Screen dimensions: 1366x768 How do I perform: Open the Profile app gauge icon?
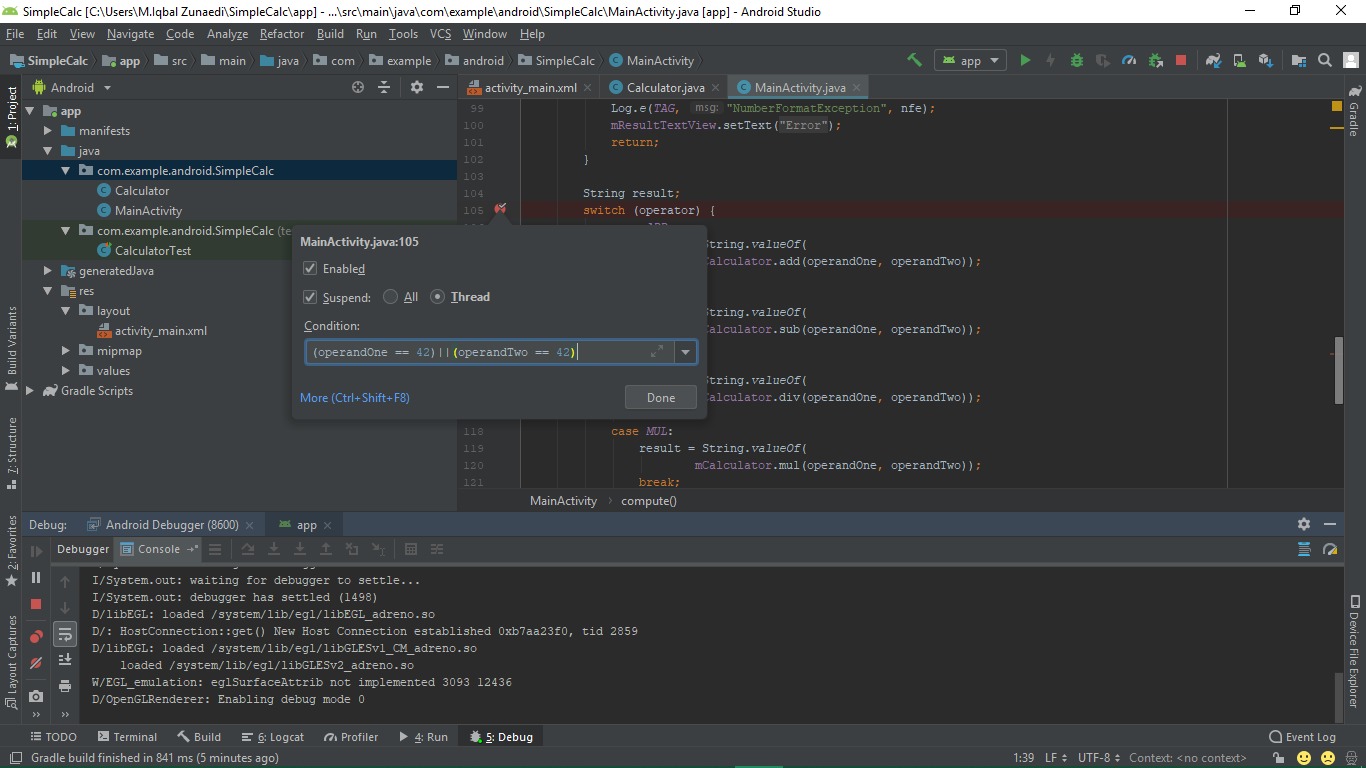pyautogui.click(x=1129, y=60)
